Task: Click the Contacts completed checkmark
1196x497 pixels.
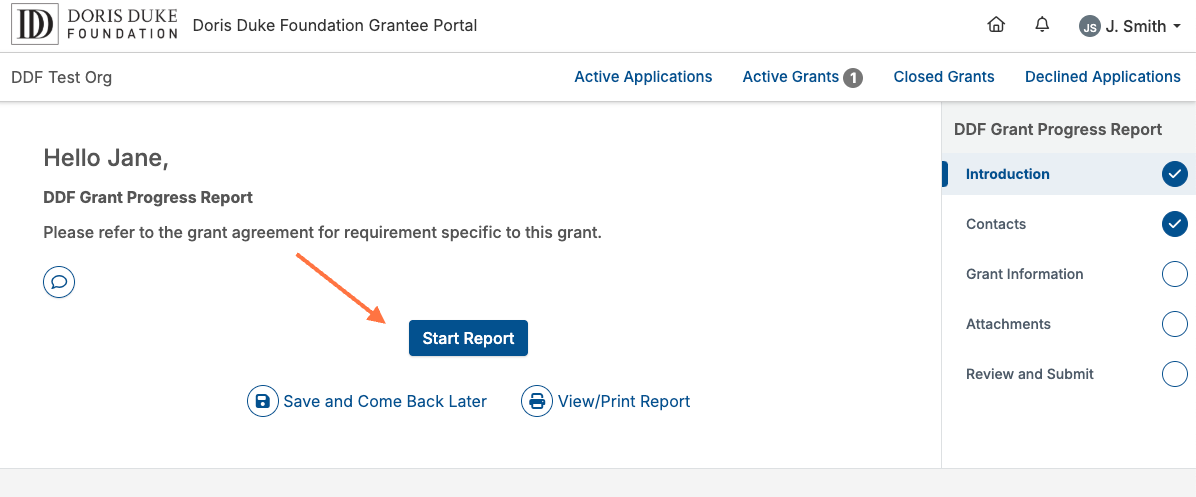Action: [1175, 224]
